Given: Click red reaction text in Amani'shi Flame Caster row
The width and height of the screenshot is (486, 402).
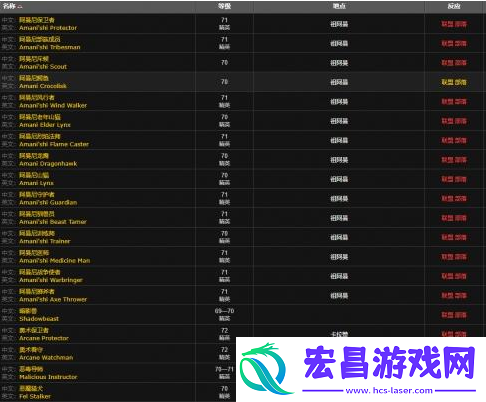Looking at the screenshot, I should [454, 140].
